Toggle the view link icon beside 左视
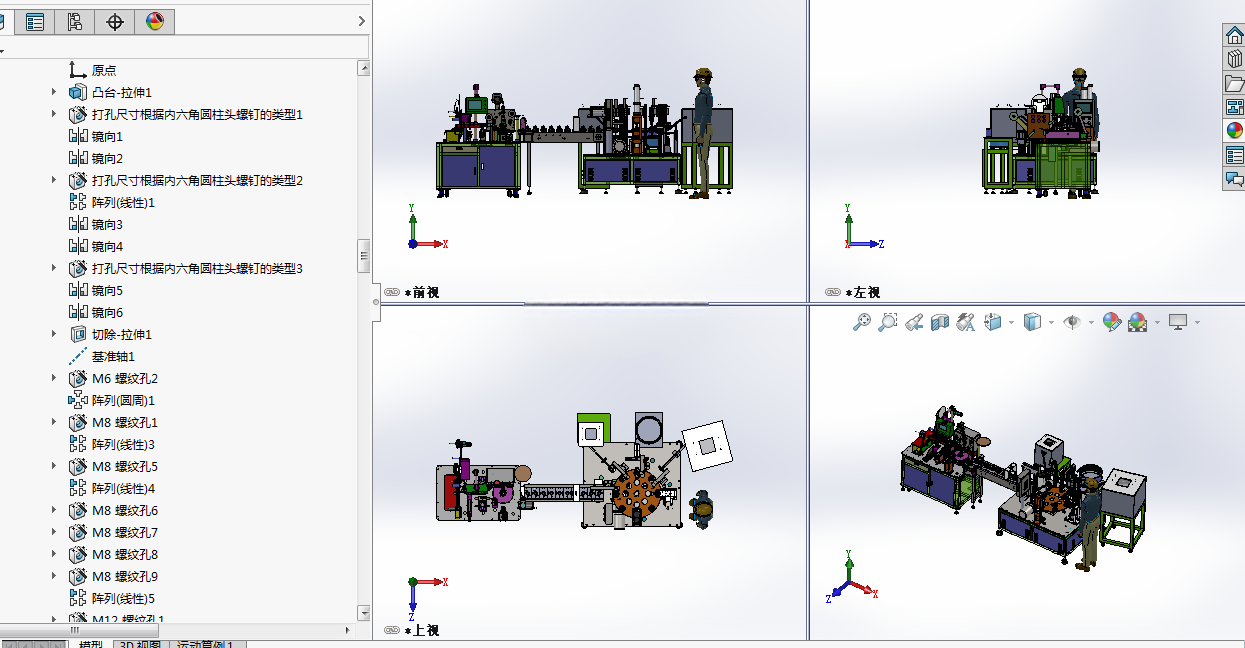This screenshot has height=648, width=1245. tap(833, 292)
